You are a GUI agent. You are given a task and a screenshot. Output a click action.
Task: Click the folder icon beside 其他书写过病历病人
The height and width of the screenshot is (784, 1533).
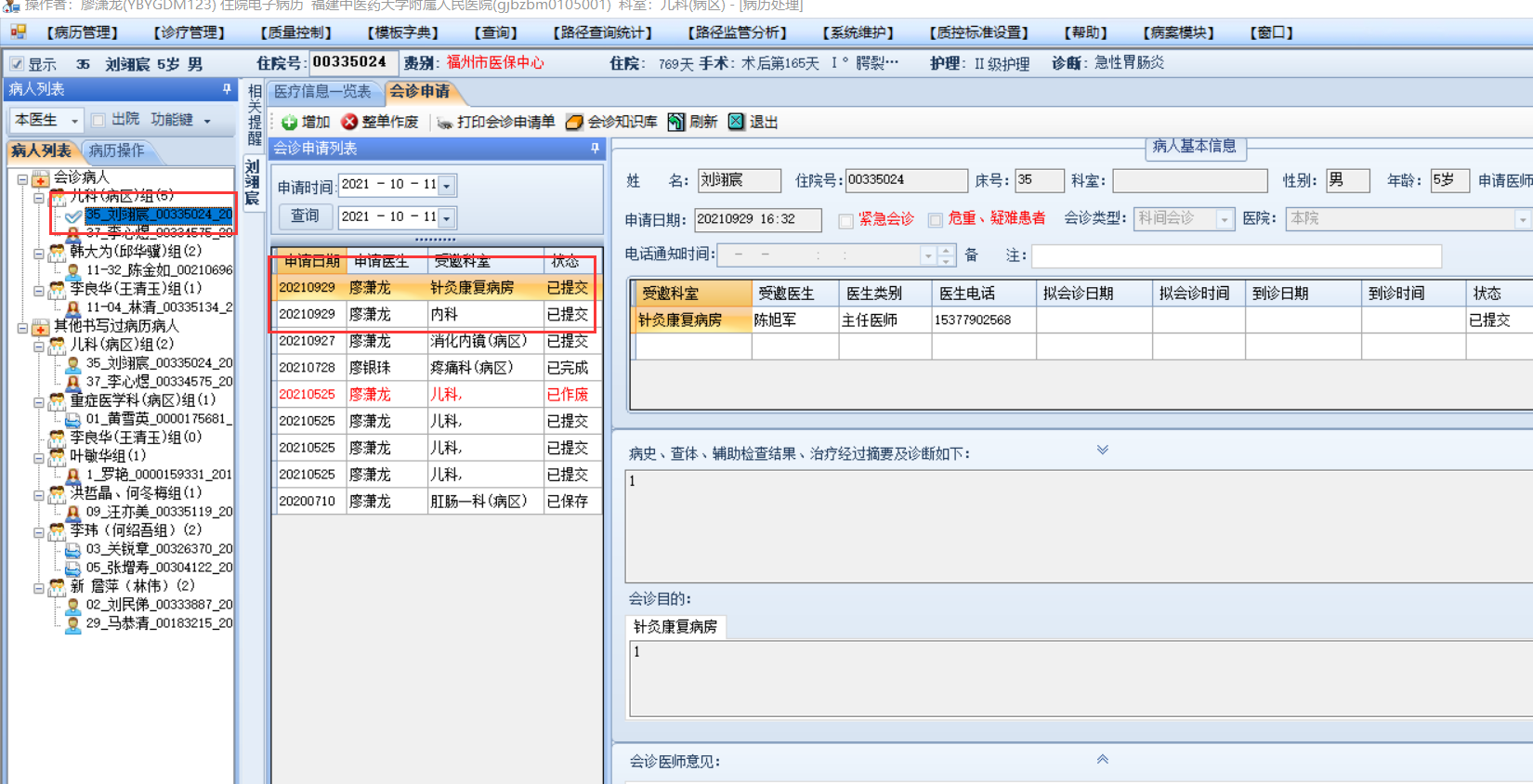41,326
